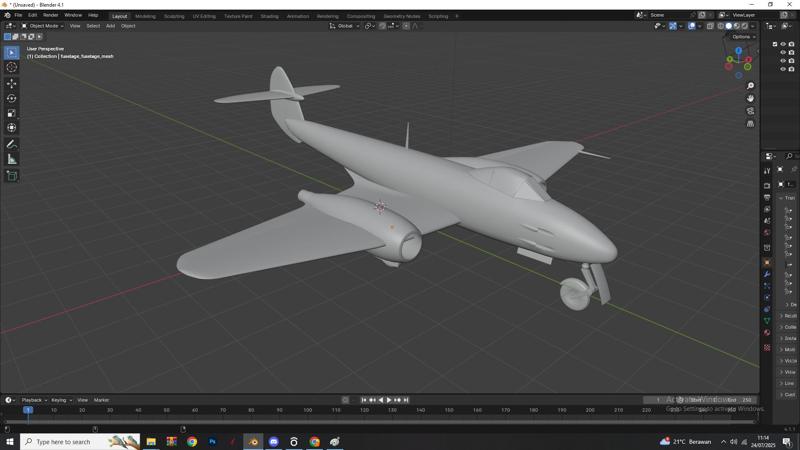Expand the Collections panel
800x450 pixels.
point(787,327)
